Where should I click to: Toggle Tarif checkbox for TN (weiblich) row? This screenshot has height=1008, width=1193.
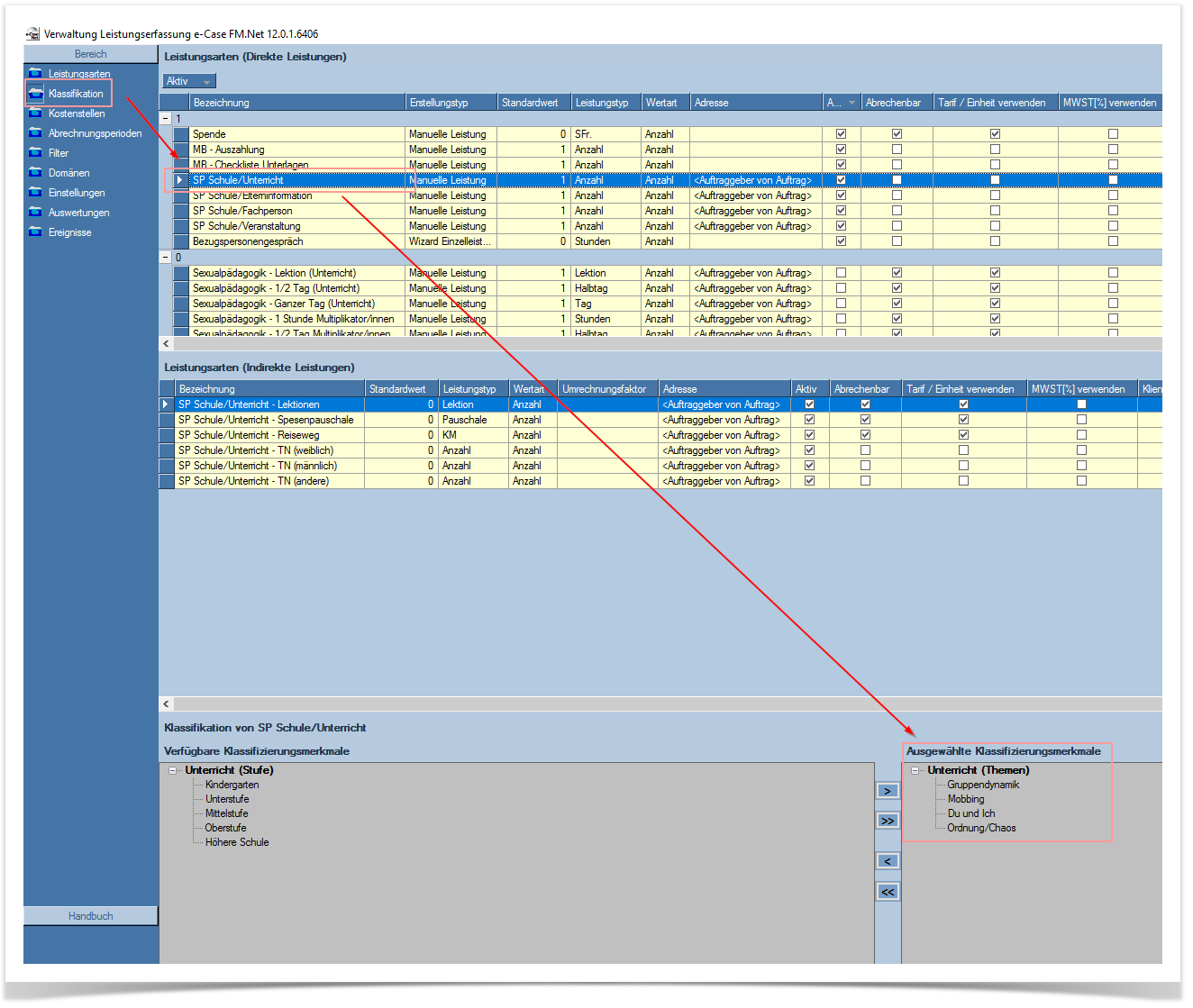(963, 450)
